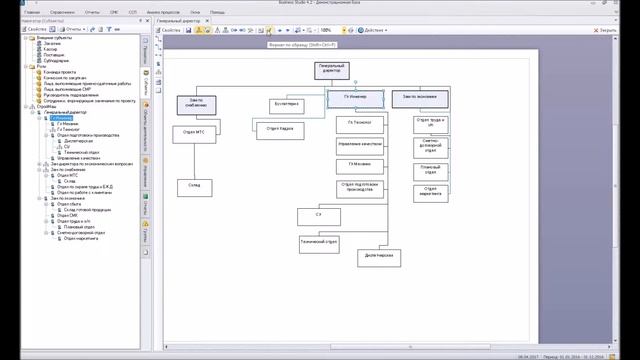Open the СМК menu

[x=114, y=12]
